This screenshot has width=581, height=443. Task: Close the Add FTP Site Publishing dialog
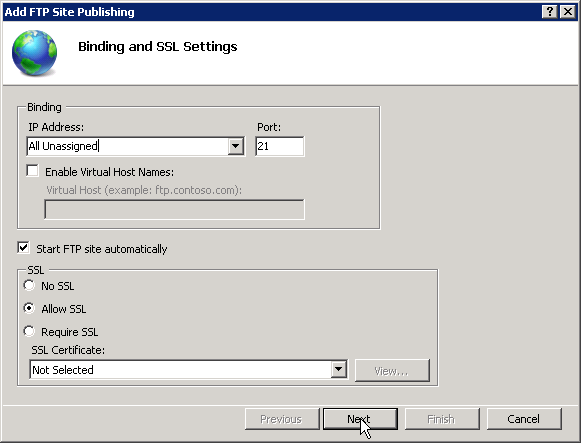568,12
